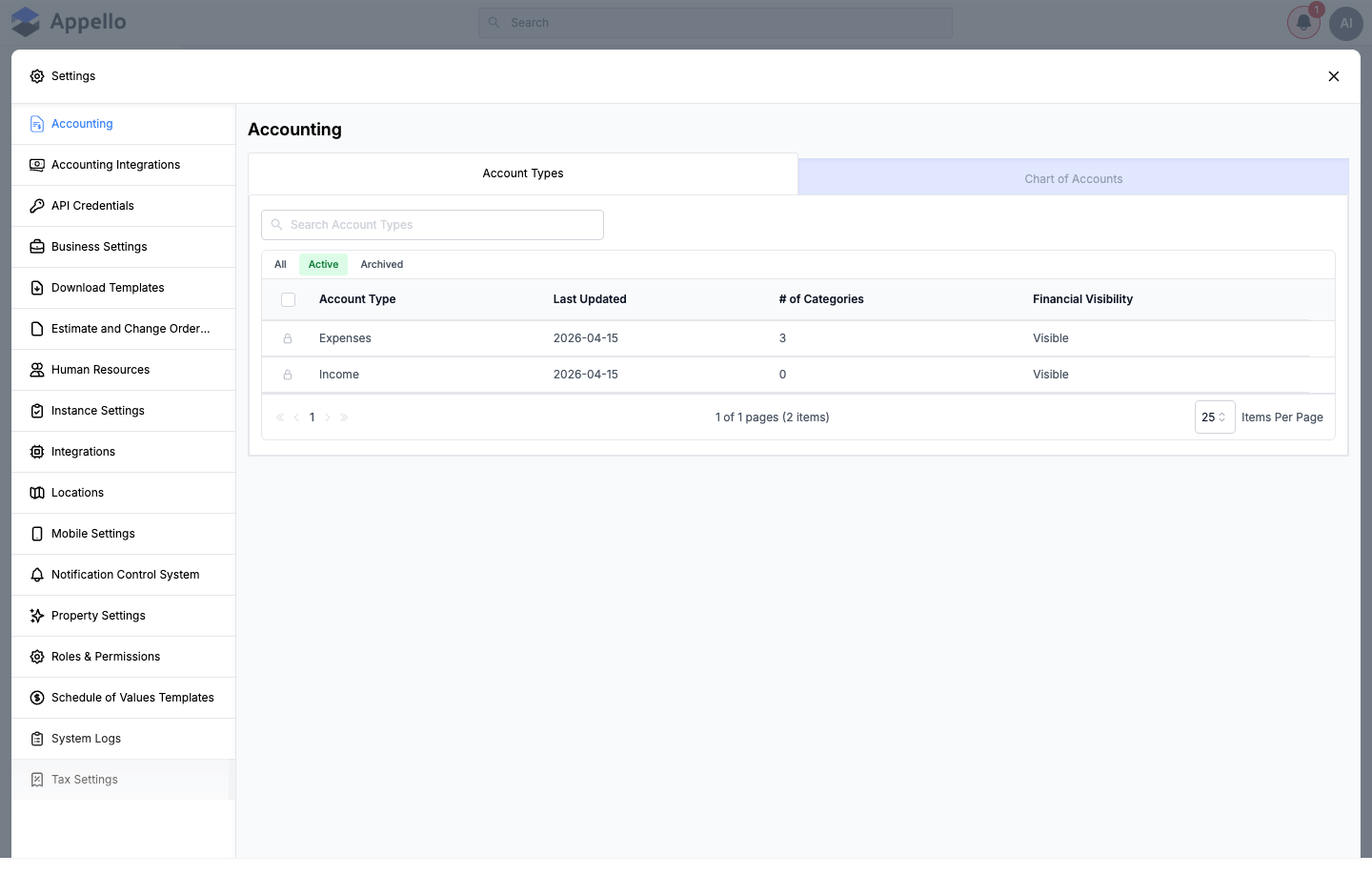Go to the next page arrow

click(x=328, y=417)
